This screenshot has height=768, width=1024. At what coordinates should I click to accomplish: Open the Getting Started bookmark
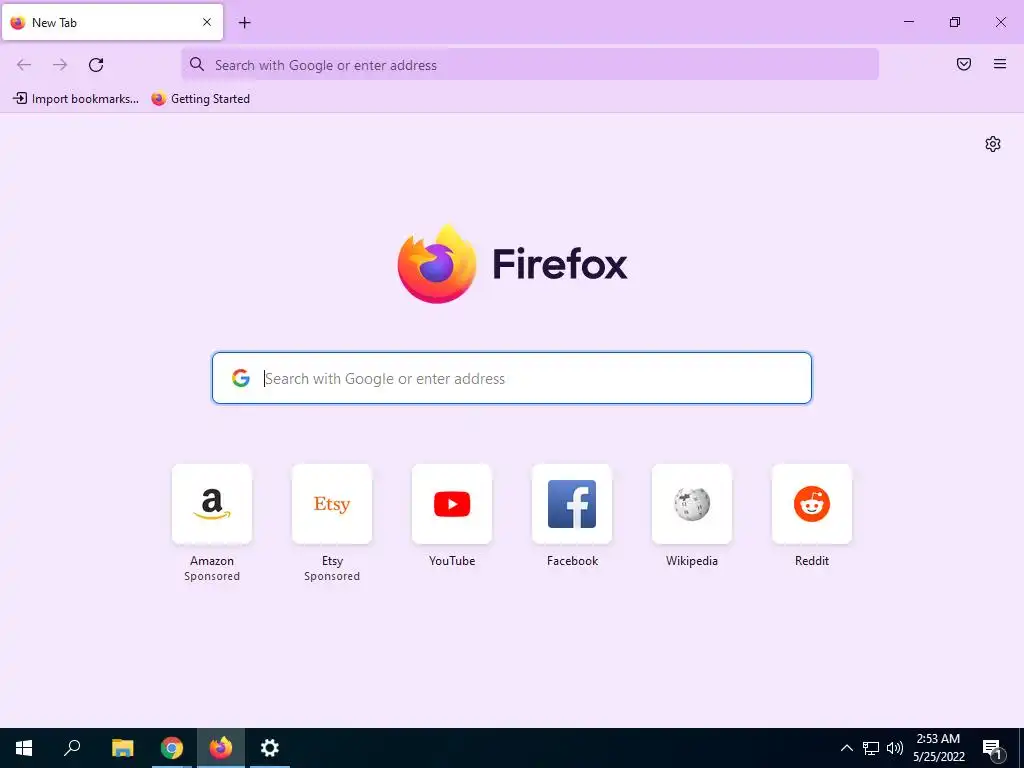click(x=200, y=99)
